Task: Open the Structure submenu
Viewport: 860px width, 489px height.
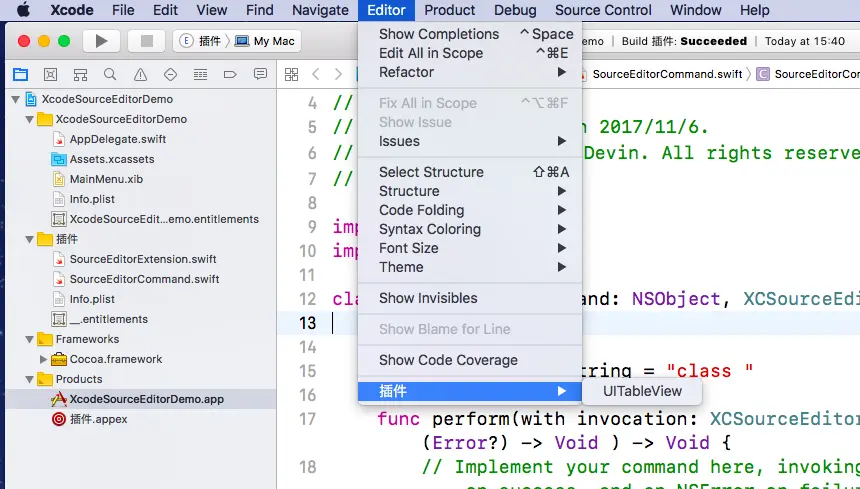Action: [469, 191]
